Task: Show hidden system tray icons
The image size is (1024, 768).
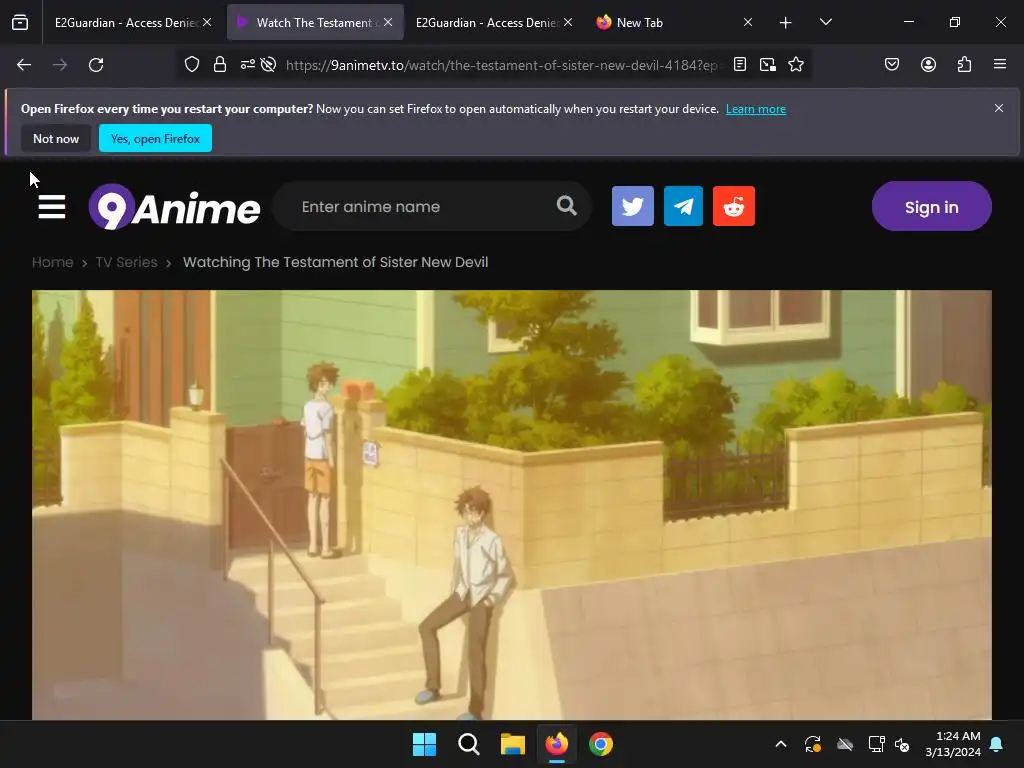Action: (780, 744)
